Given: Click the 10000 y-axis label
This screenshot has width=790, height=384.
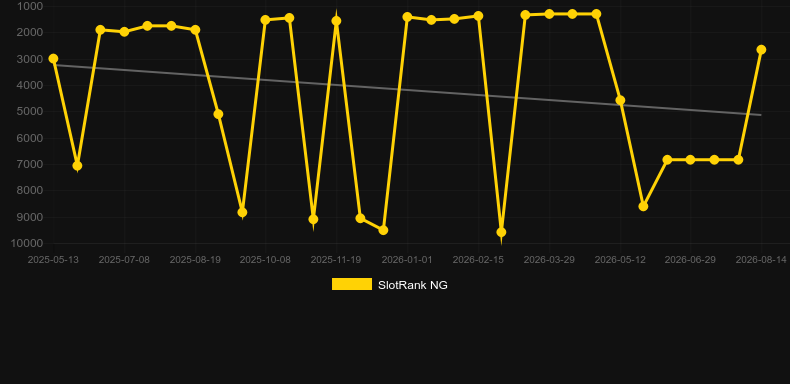Looking at the screenshot, I should click(28, 243).
